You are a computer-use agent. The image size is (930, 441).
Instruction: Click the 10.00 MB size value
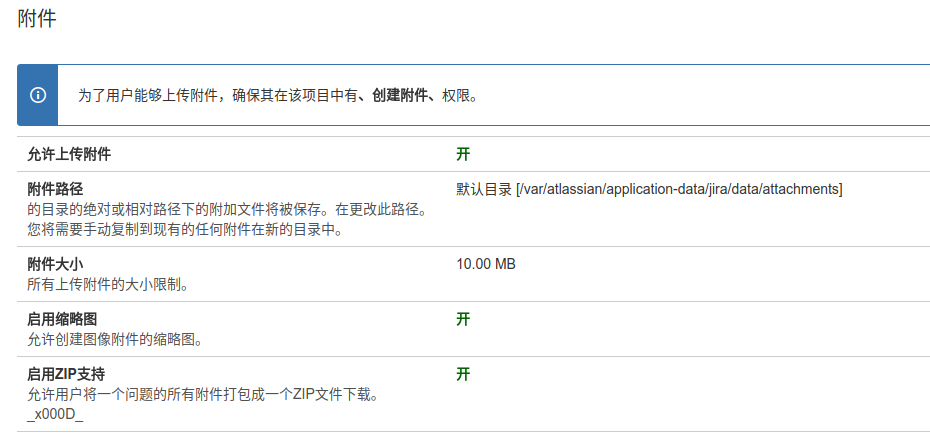click(485, 264)
